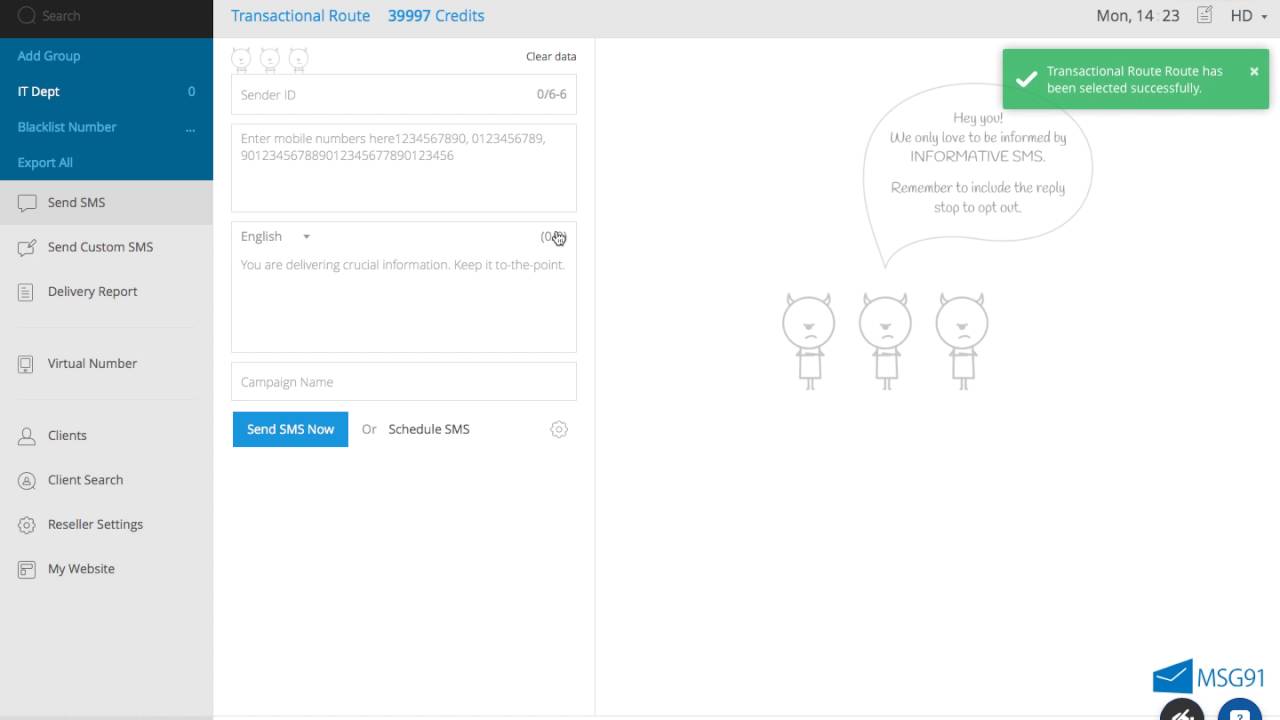1280x720 pixels.
Task: Focus the Campaign Name field
Action: click(404, 382)
